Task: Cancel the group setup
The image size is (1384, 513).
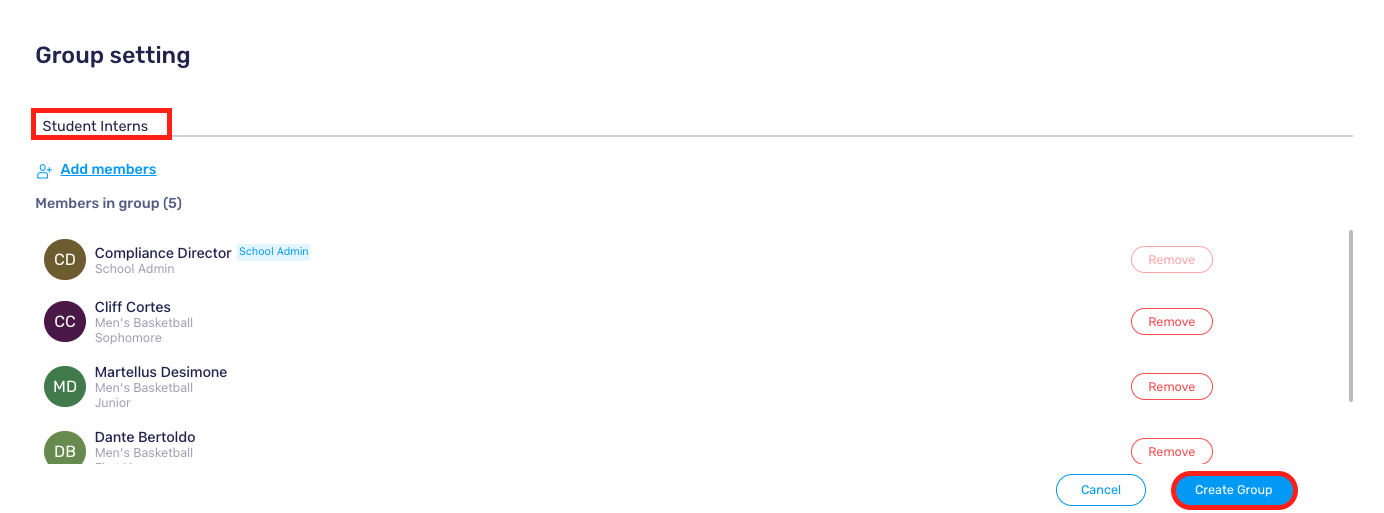Action: point(1101,490)
